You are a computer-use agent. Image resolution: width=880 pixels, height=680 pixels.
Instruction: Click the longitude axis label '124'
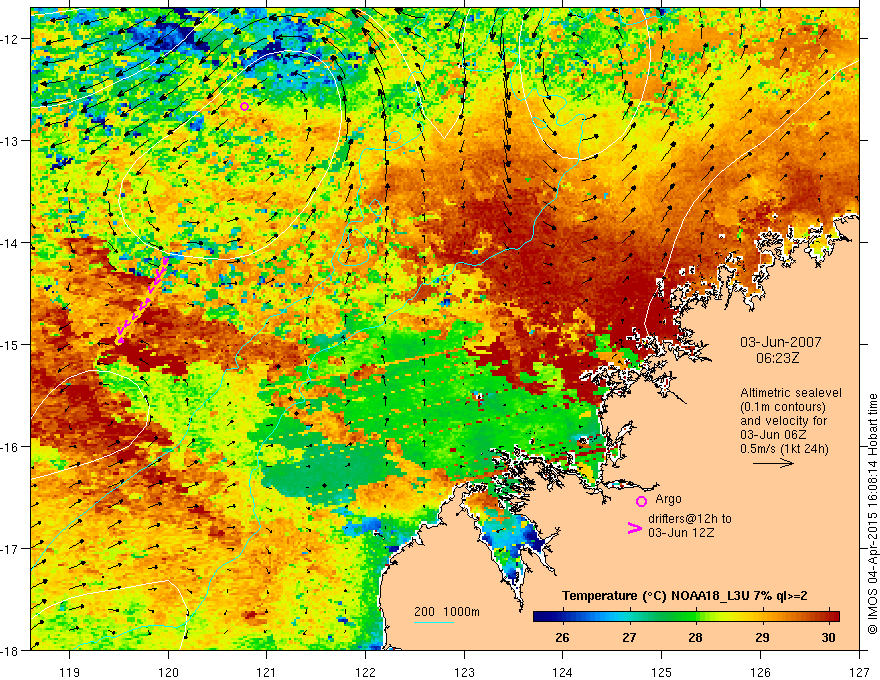(x=563, y=672)
